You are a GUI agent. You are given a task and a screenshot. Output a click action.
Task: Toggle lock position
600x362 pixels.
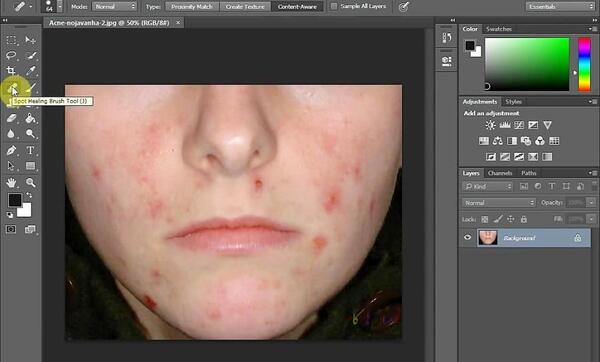click(510, 219)
